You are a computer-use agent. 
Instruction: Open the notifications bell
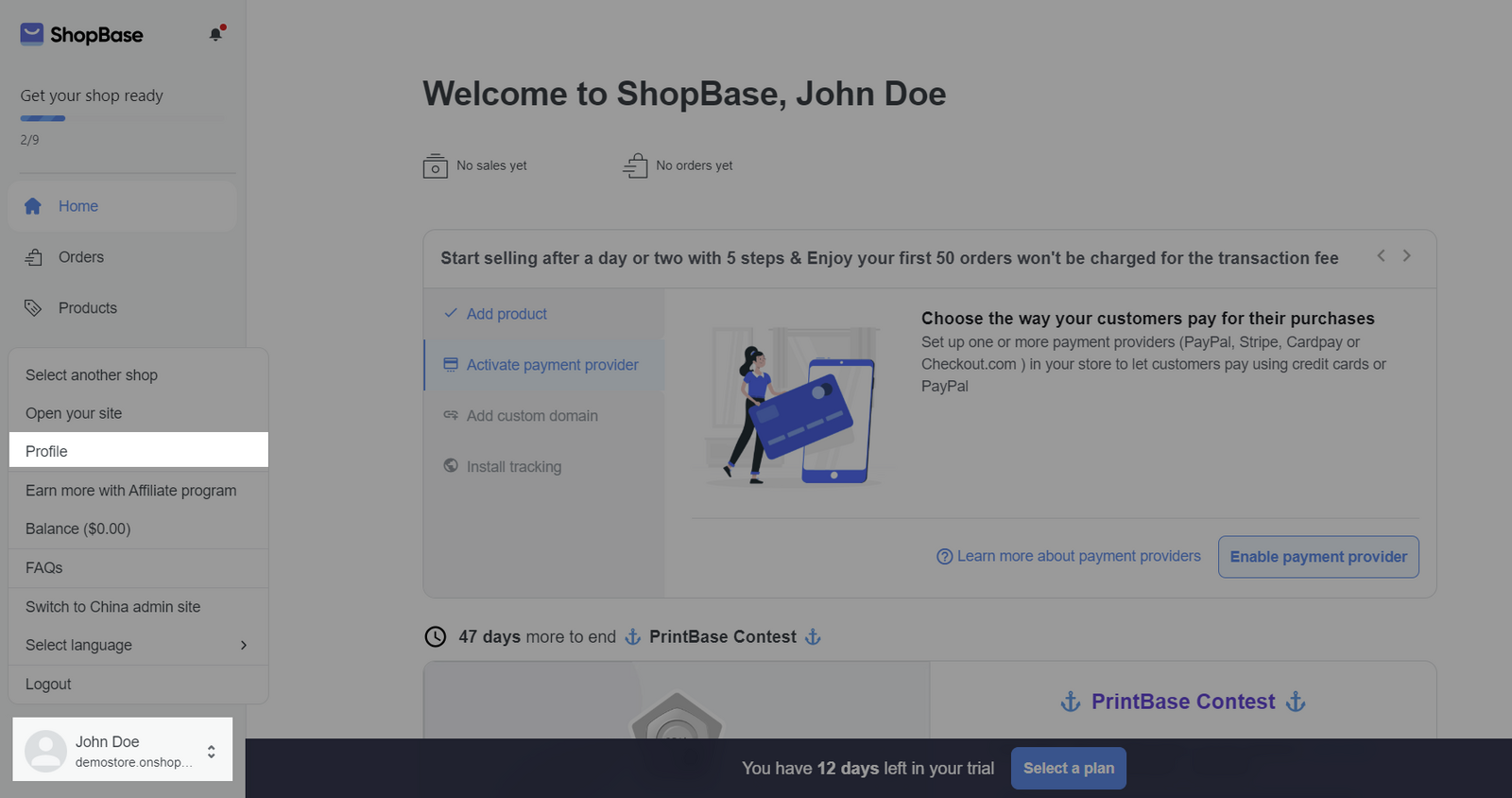click(x=216, y=34)
